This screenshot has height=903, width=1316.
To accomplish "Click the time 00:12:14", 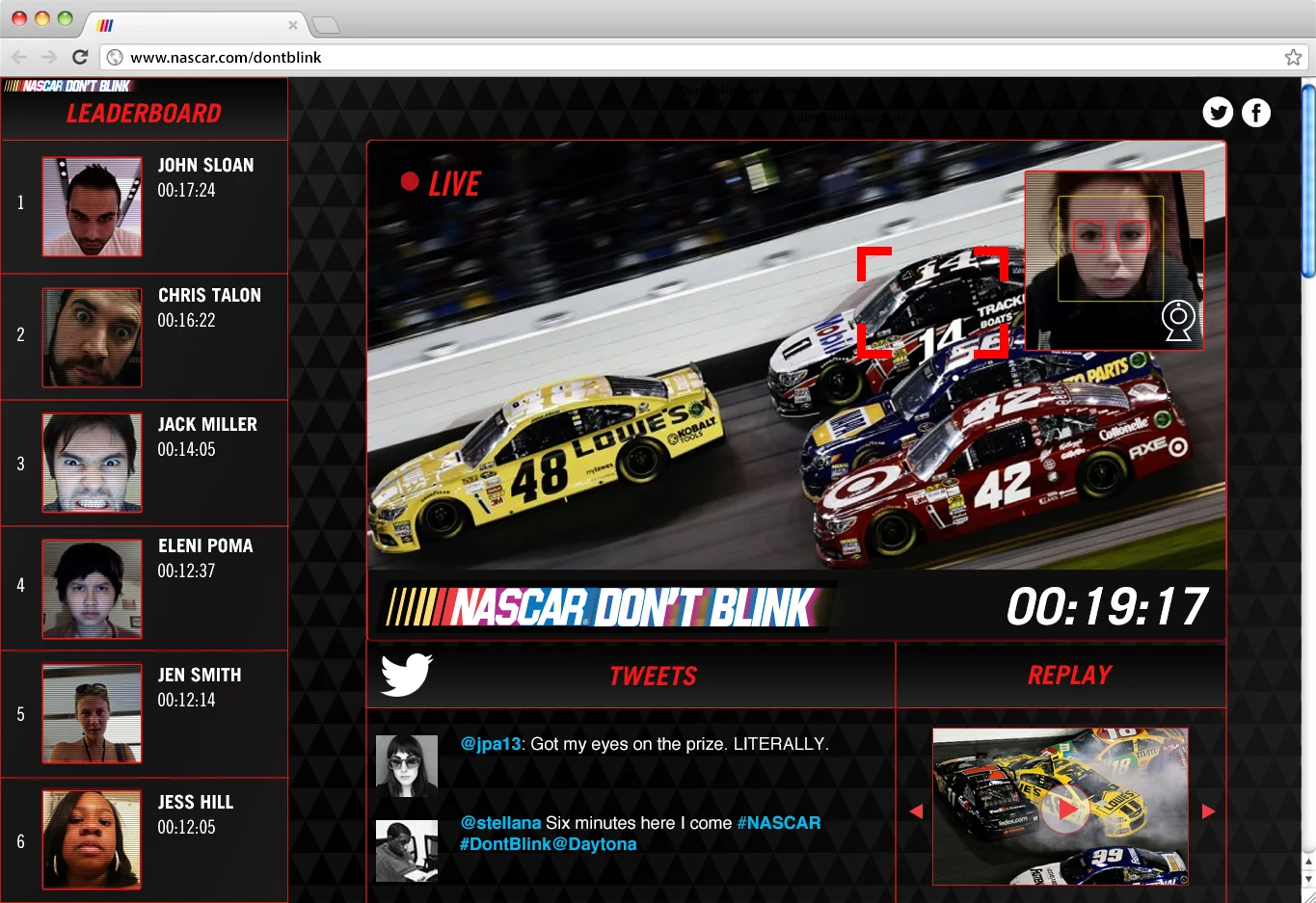I will [186, 700].
